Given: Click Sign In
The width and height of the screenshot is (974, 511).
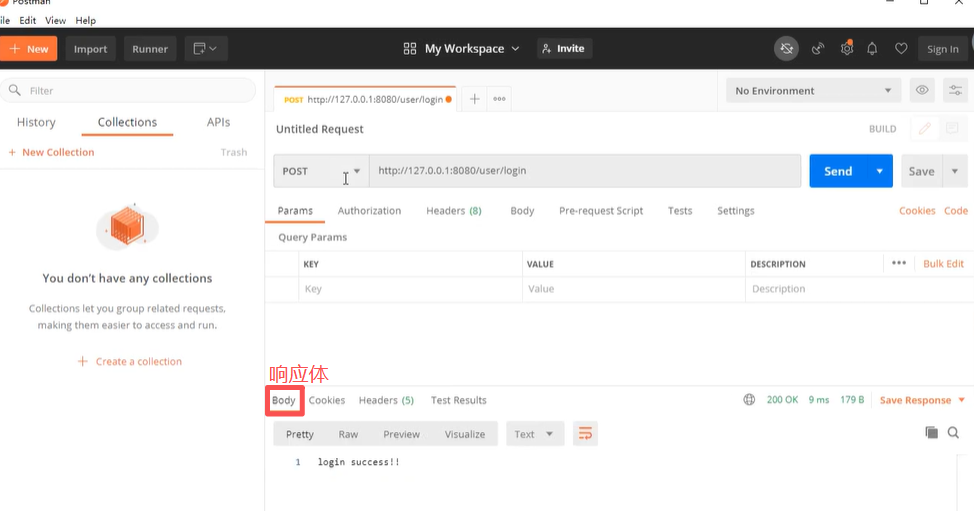Looking at the screenshot, I should (942, 49).
